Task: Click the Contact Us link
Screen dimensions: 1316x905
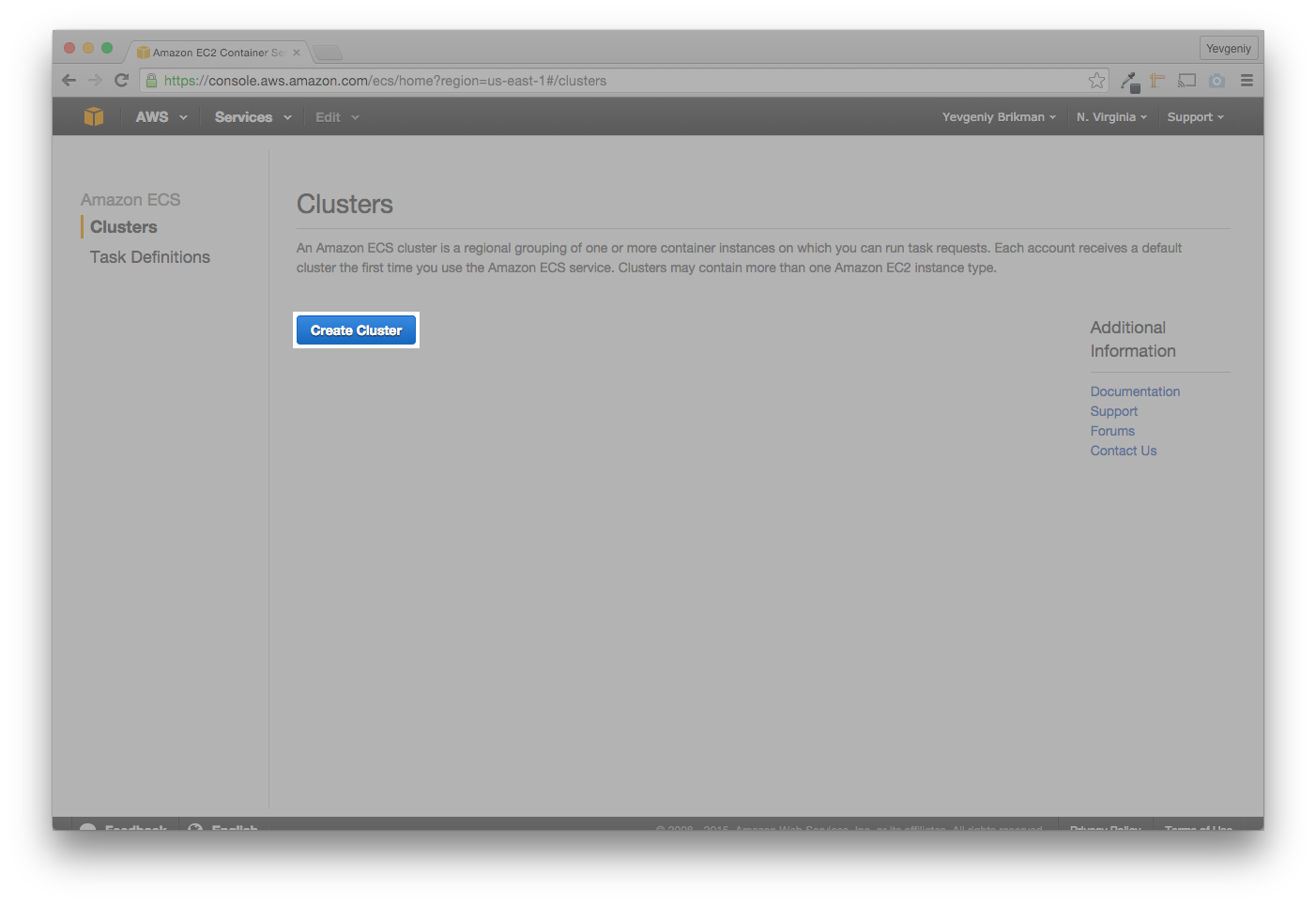Action: coord(1123,451)
